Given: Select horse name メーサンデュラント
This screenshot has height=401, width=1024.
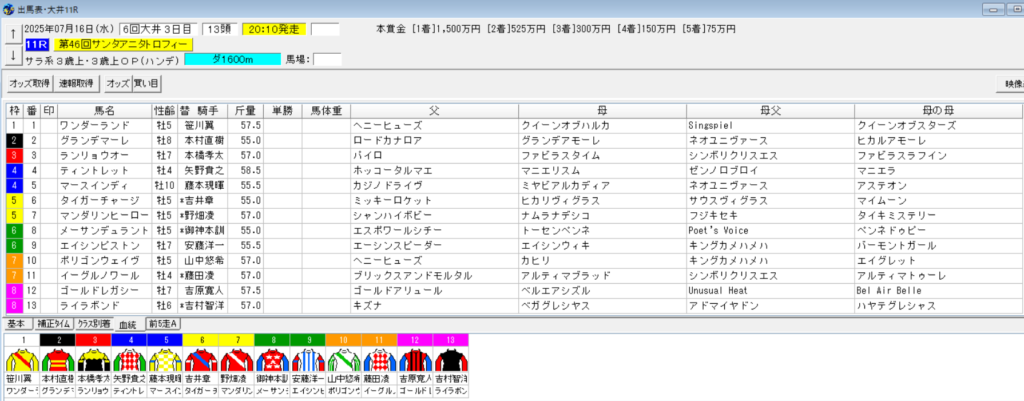Looking at the screenshot, I should 103,231.
